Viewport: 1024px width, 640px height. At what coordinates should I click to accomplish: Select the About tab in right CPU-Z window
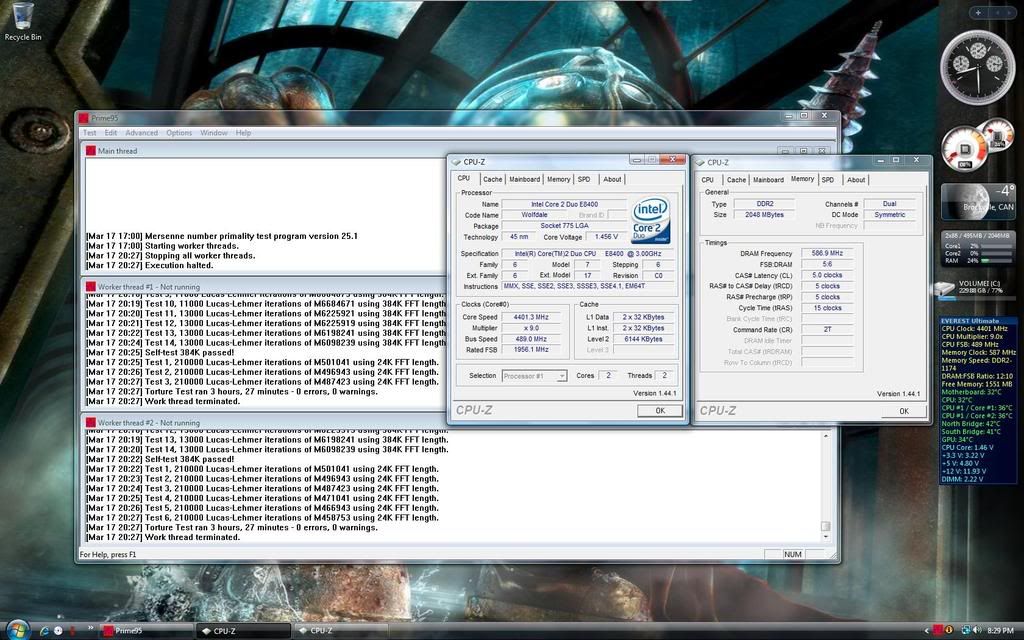(856, 180)
